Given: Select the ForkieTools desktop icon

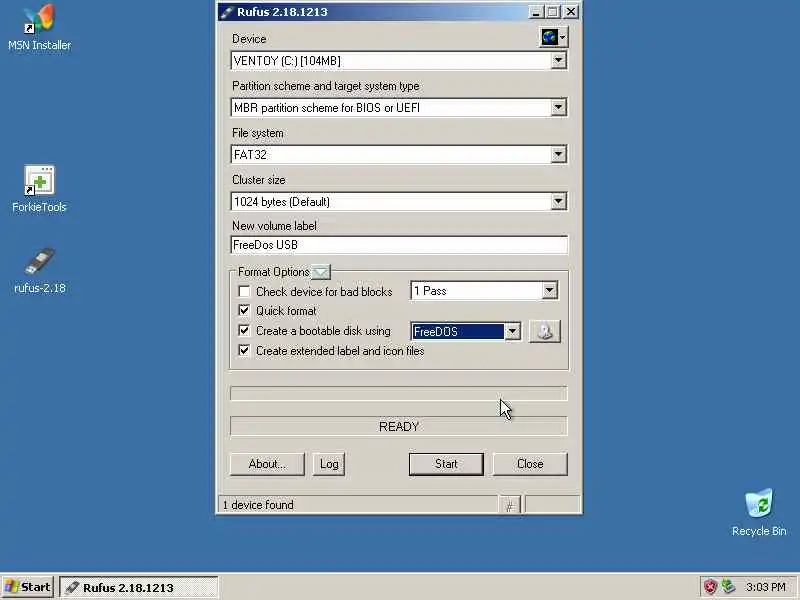Looking at the screenshot, I should point(39,189).
